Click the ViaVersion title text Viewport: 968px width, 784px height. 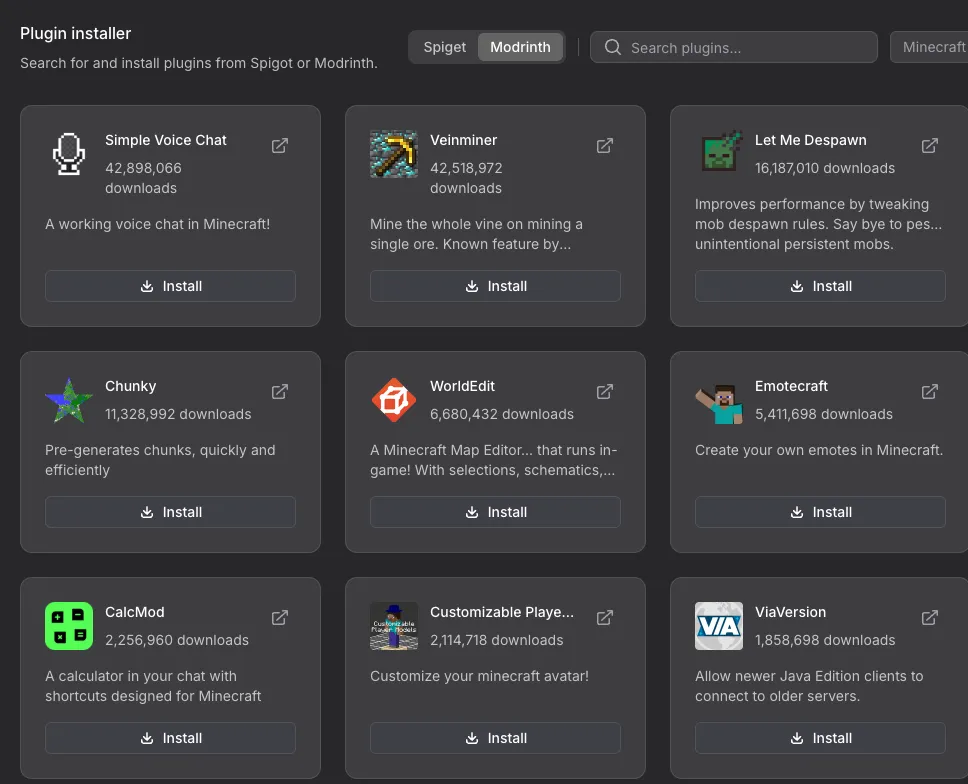click(x=790, y=612)
